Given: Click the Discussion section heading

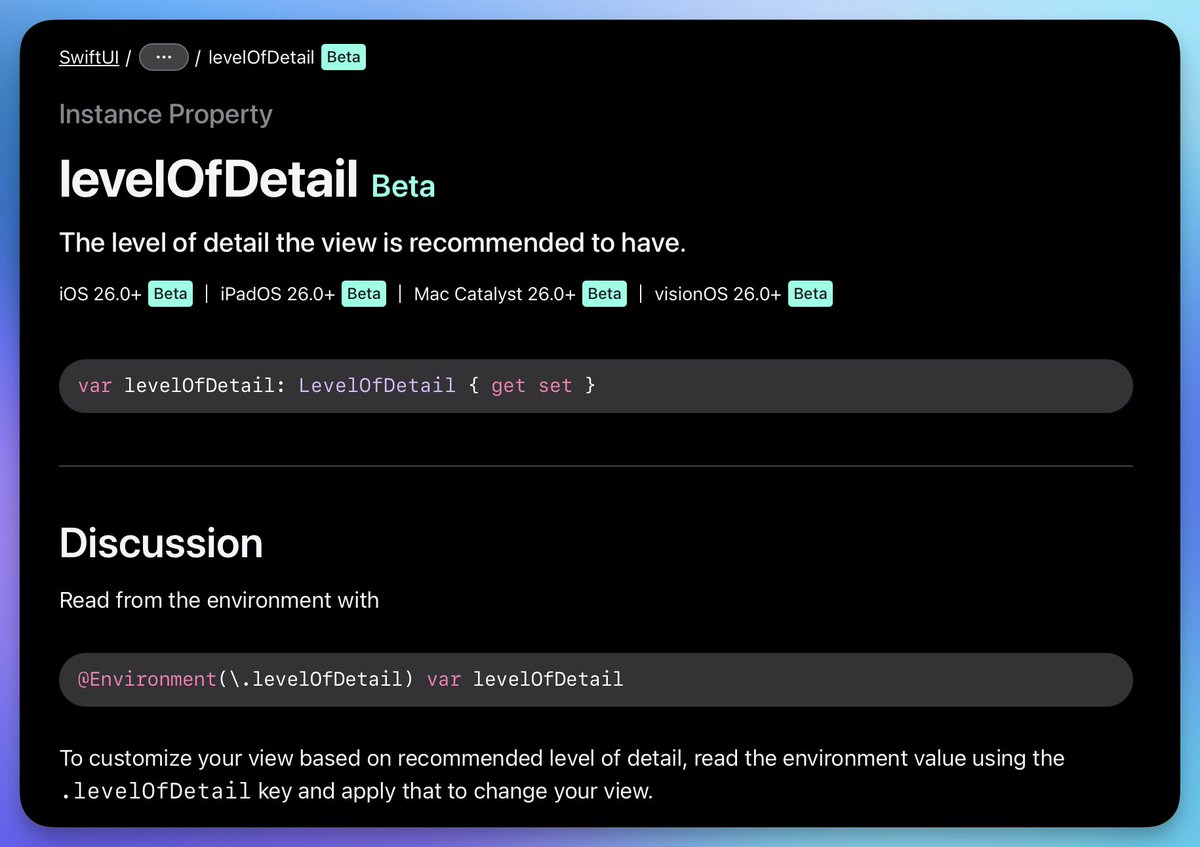Looking at the screenshot, I should click(161, 544).
